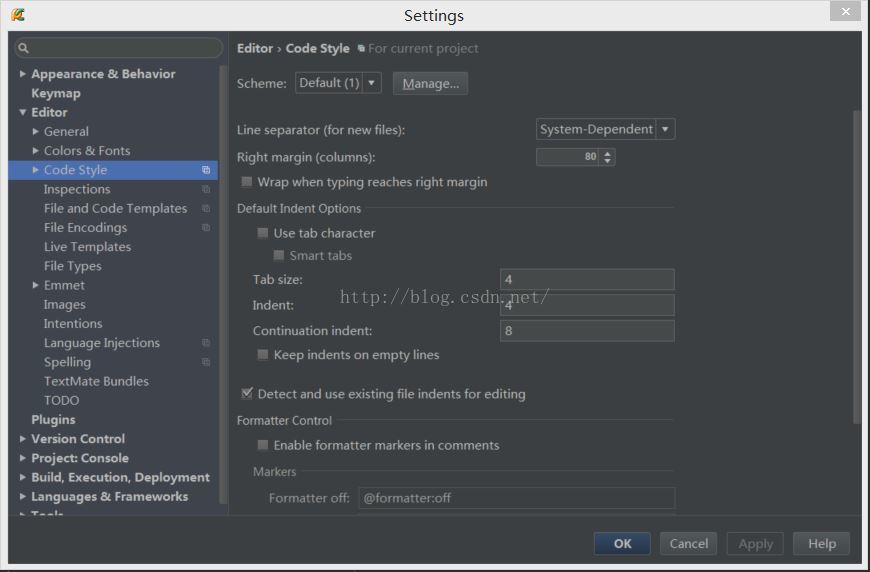
Task: Click the app icon in the title bar
Action: 18,15
